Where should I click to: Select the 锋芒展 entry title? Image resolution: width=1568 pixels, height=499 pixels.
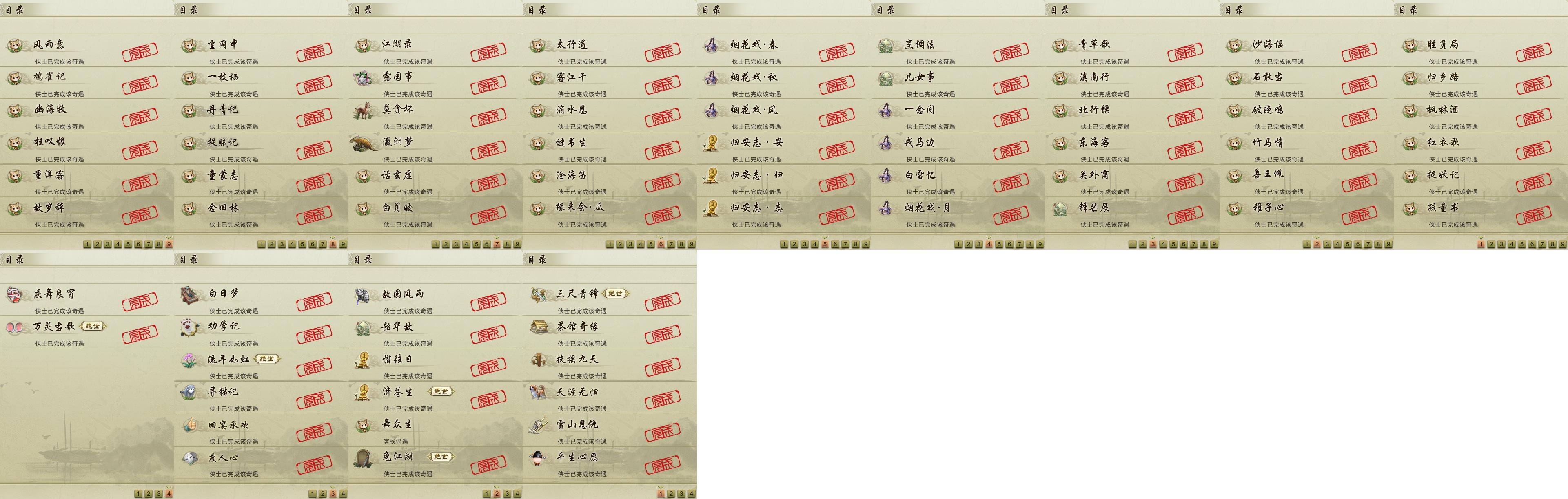pyautogui.click(x=1094, y=208)
